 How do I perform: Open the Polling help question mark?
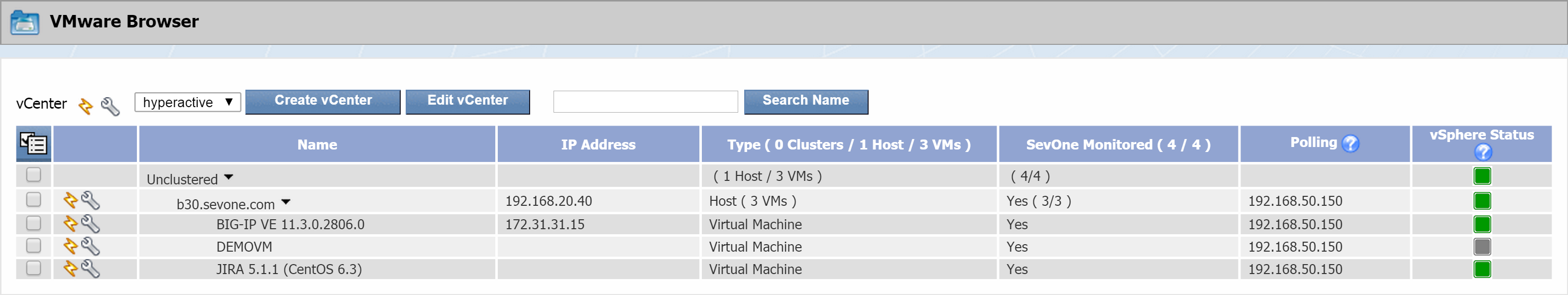click(x=1350, y=143)
